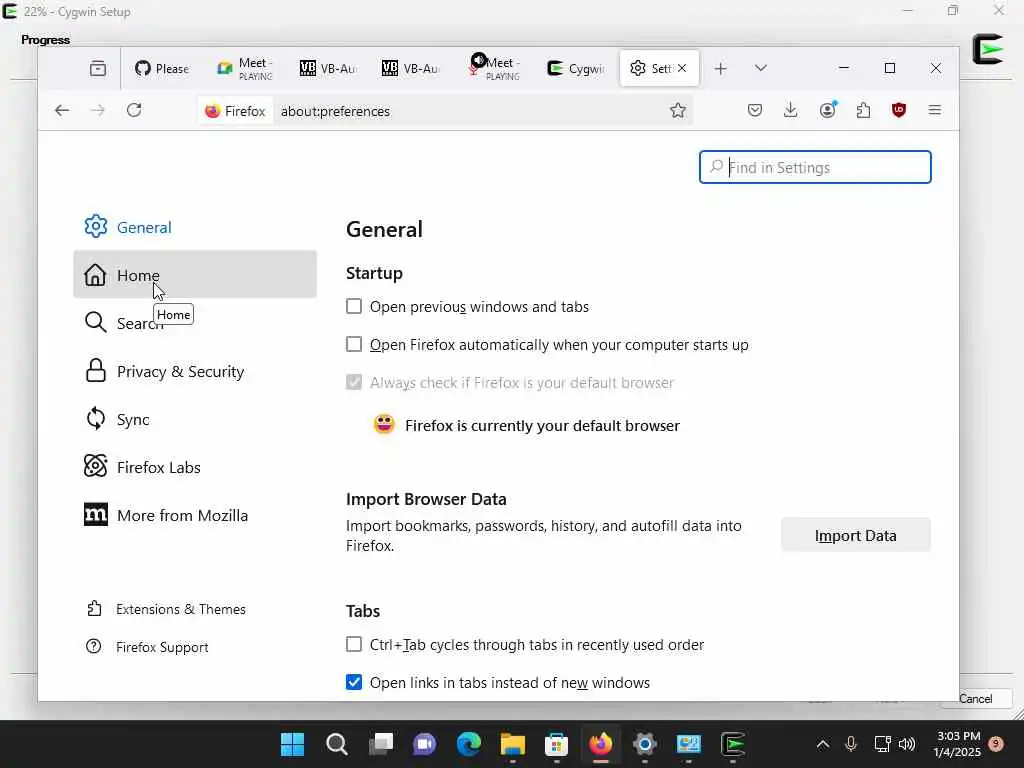Viewport: 1024px width, 768px height.
Task: Select Home in settings sidebar
Action: pos(195,274)
